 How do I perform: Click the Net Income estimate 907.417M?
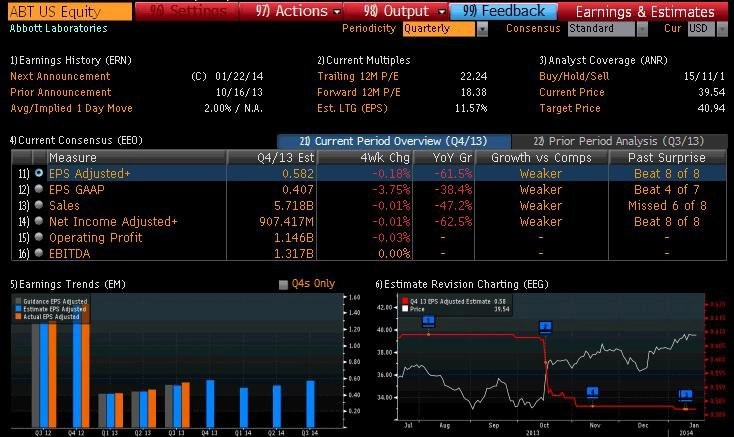286,221
